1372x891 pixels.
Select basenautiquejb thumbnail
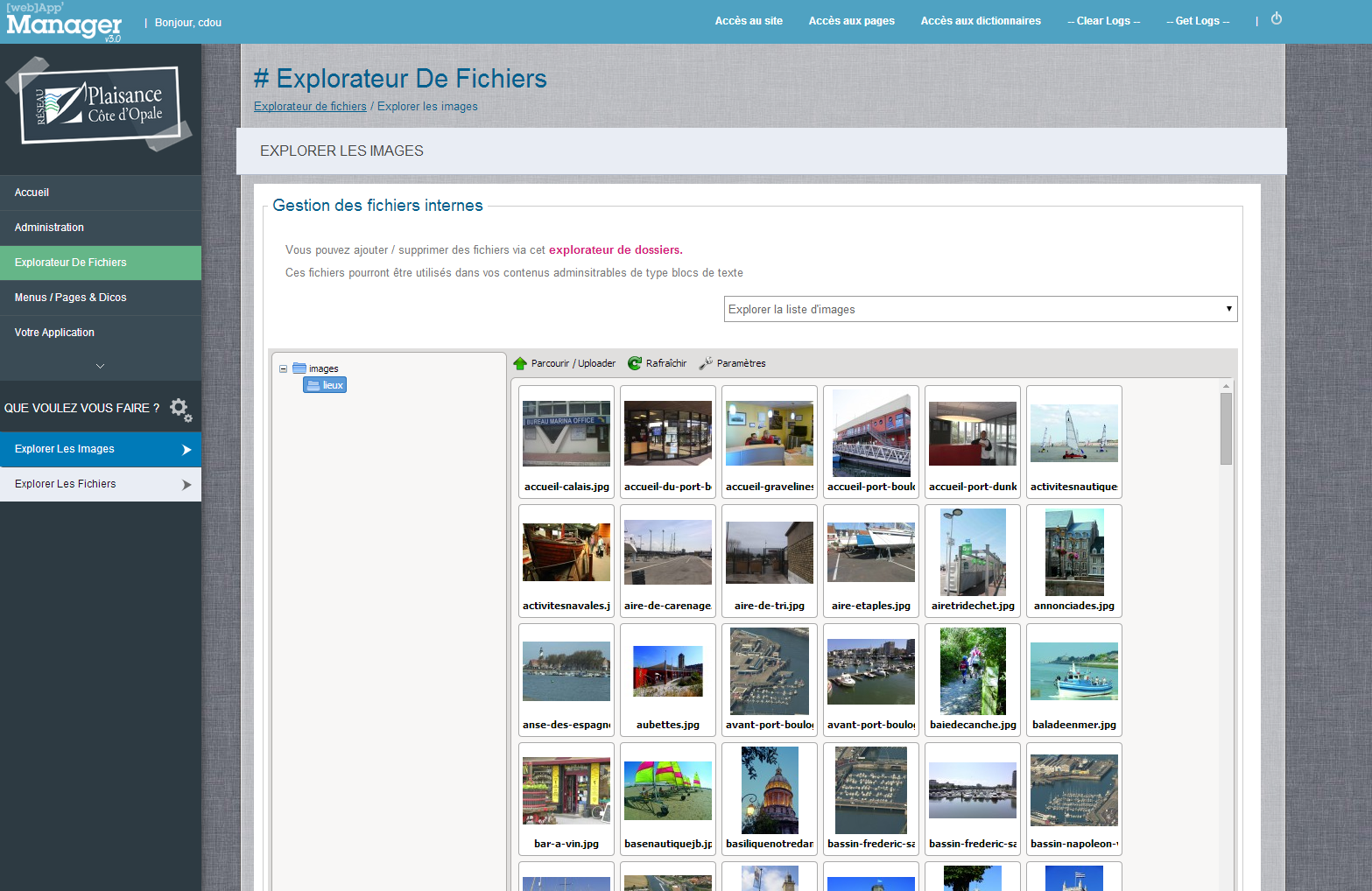click(x=668, y=799)
